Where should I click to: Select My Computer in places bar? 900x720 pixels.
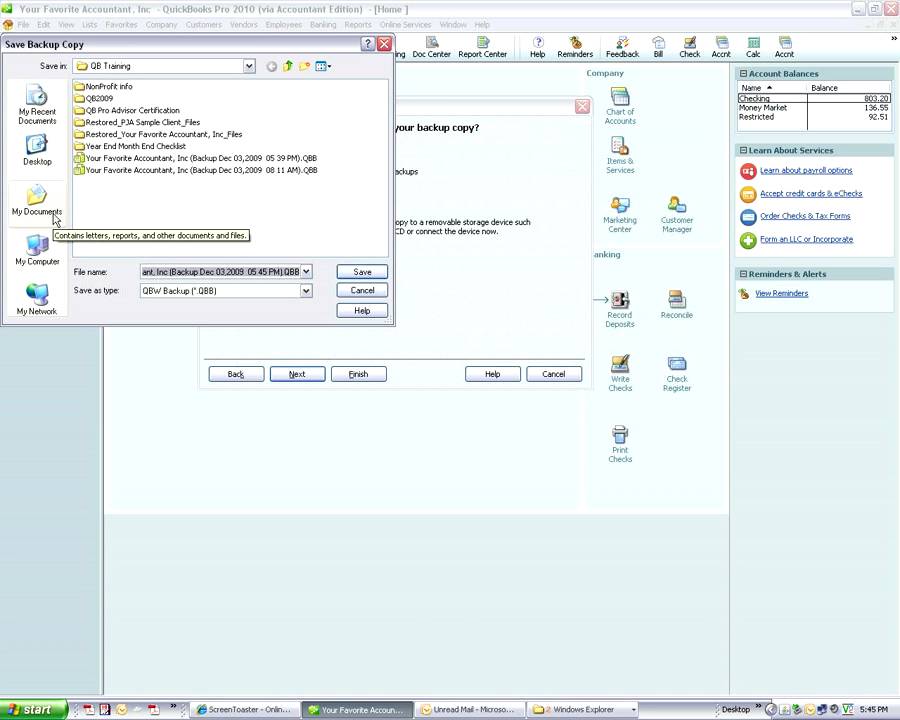pyautogui.click(x=37, y=250)
